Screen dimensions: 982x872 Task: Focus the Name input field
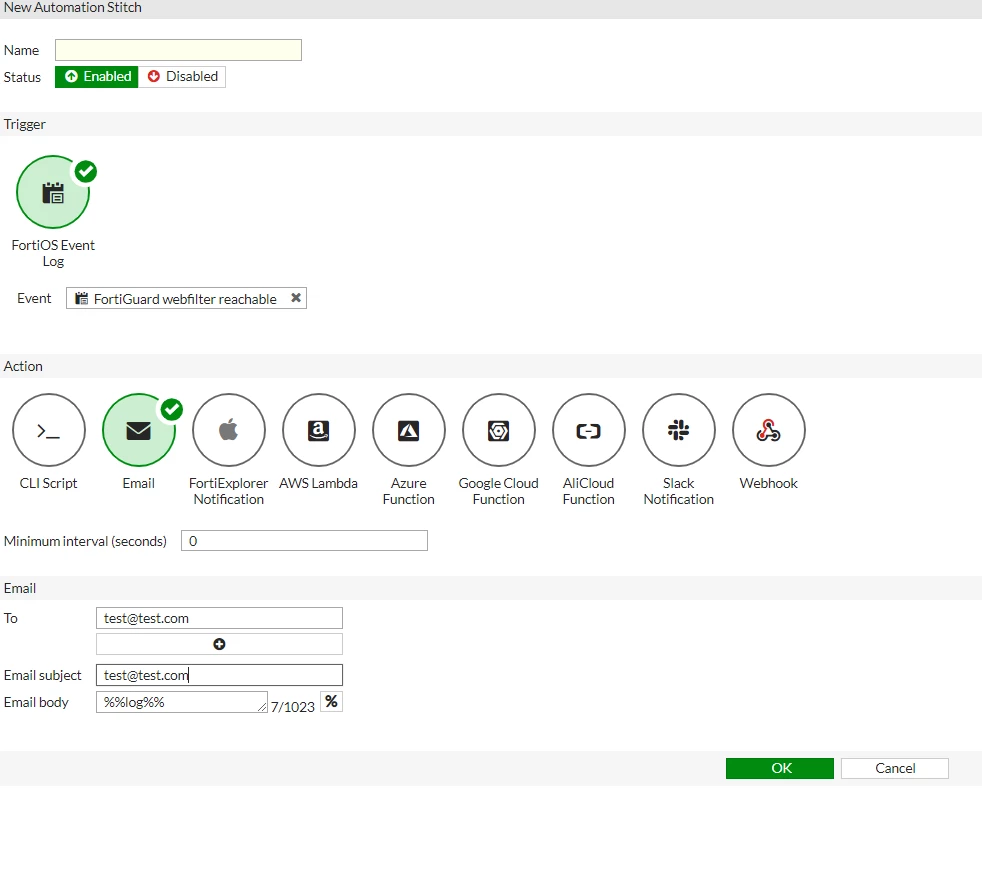(x=178, y=50)
